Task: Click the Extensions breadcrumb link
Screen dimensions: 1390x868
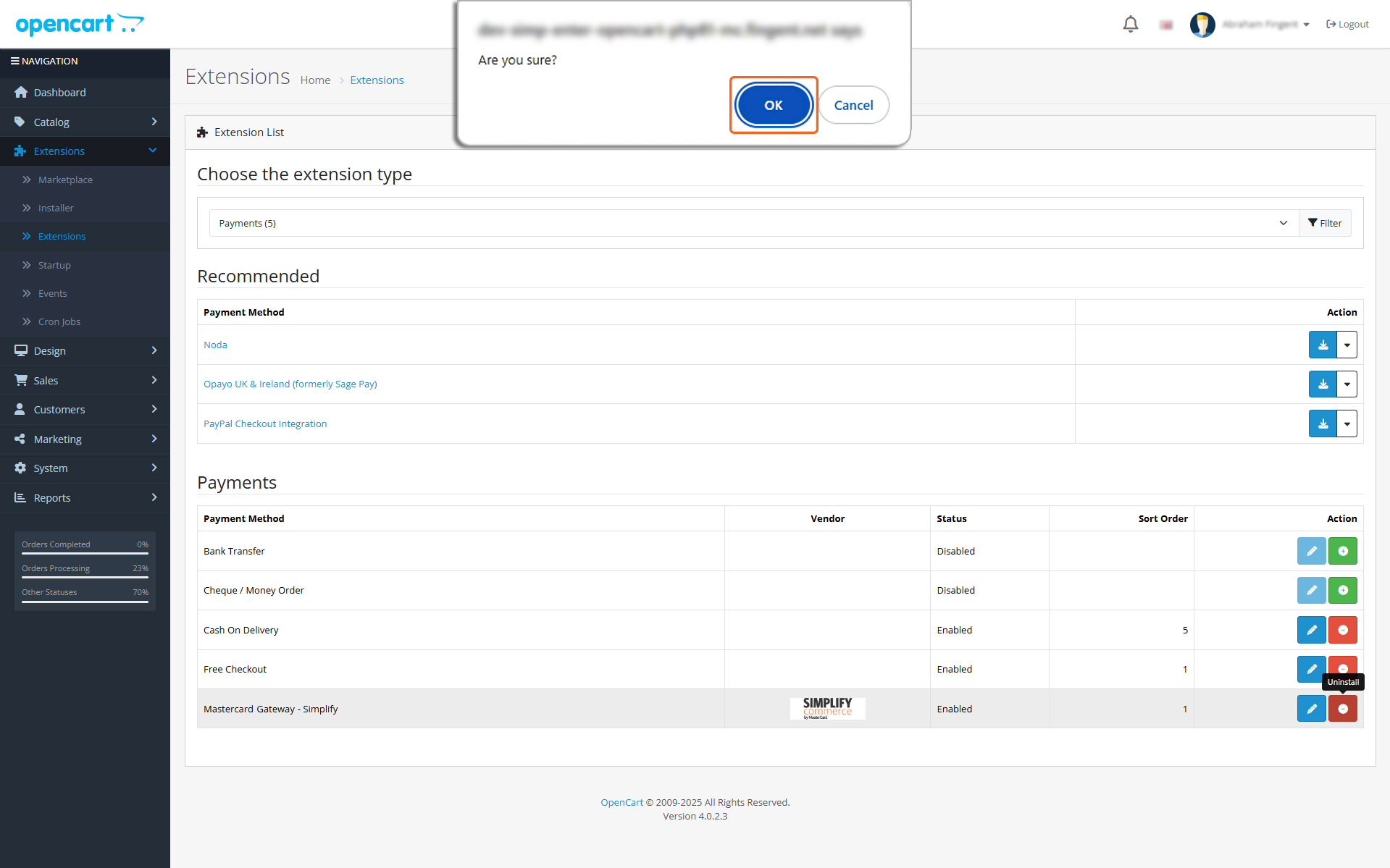Action: (377, 80)
